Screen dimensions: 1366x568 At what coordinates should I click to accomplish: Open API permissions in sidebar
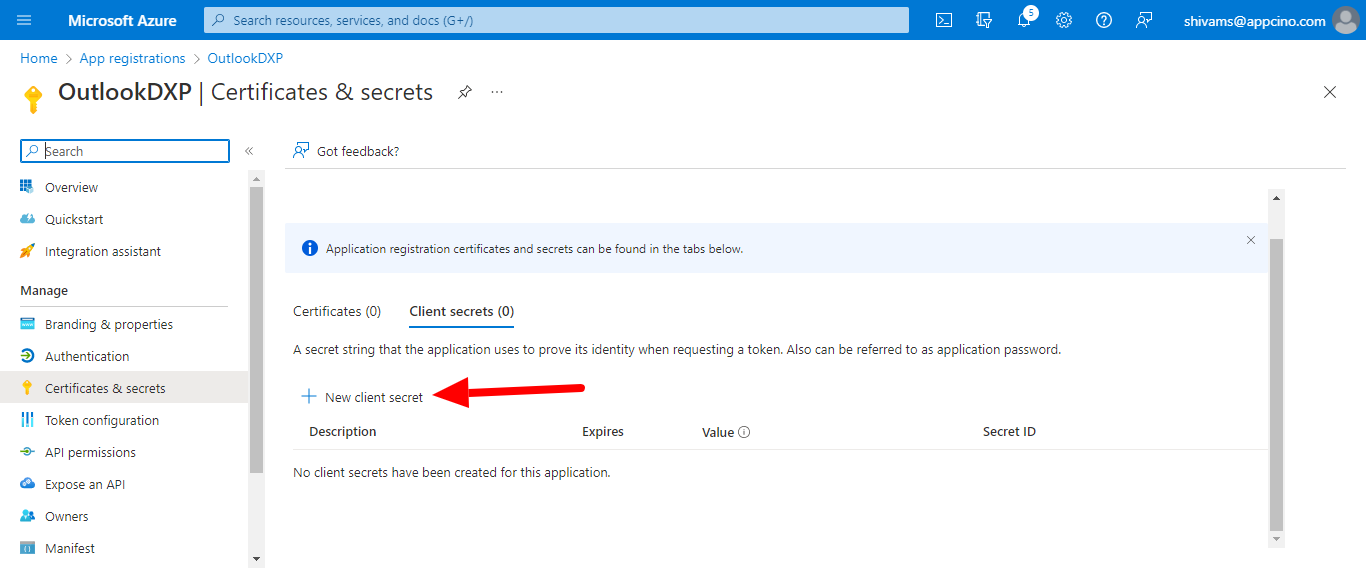90,452
